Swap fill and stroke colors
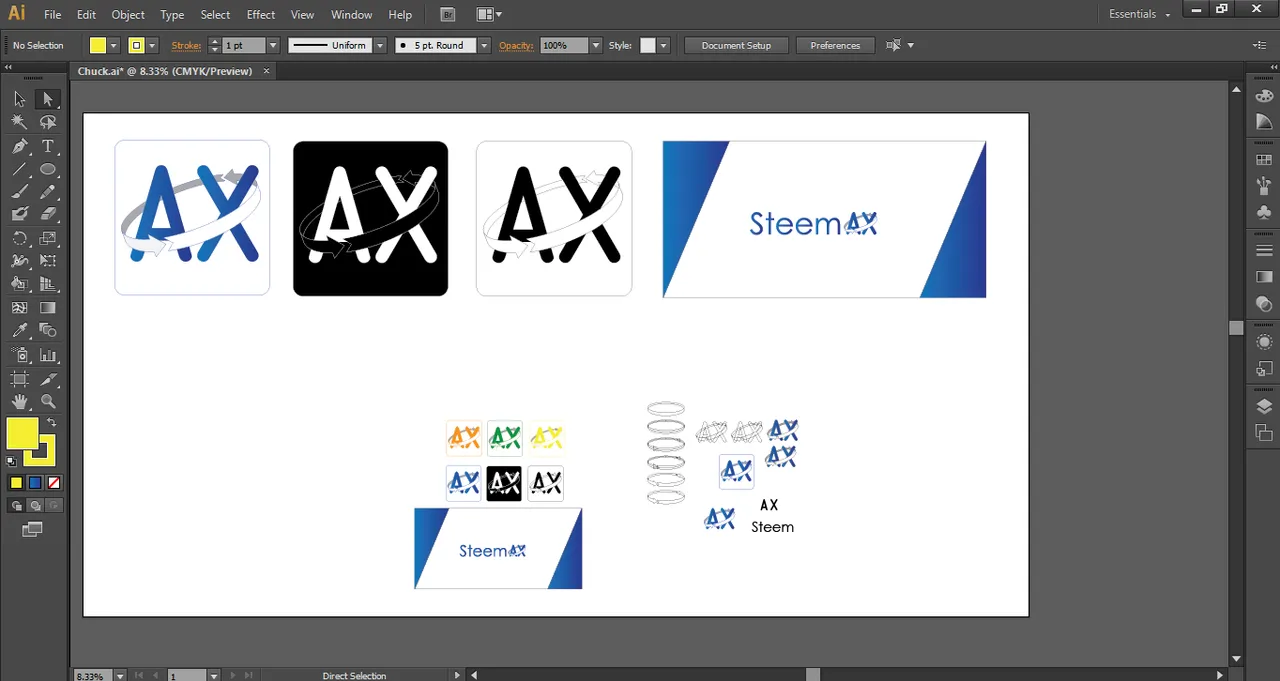This screenshot has height=681, width=1280. [x=51, y=423]
